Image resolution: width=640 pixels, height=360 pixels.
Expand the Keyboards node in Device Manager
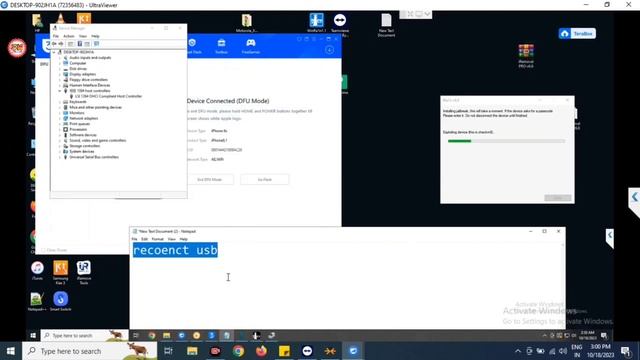tap(60, 102)
